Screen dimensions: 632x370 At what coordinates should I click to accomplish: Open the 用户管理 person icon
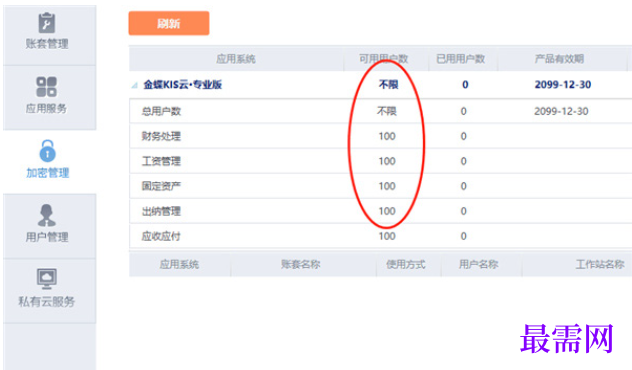(47, 215)
